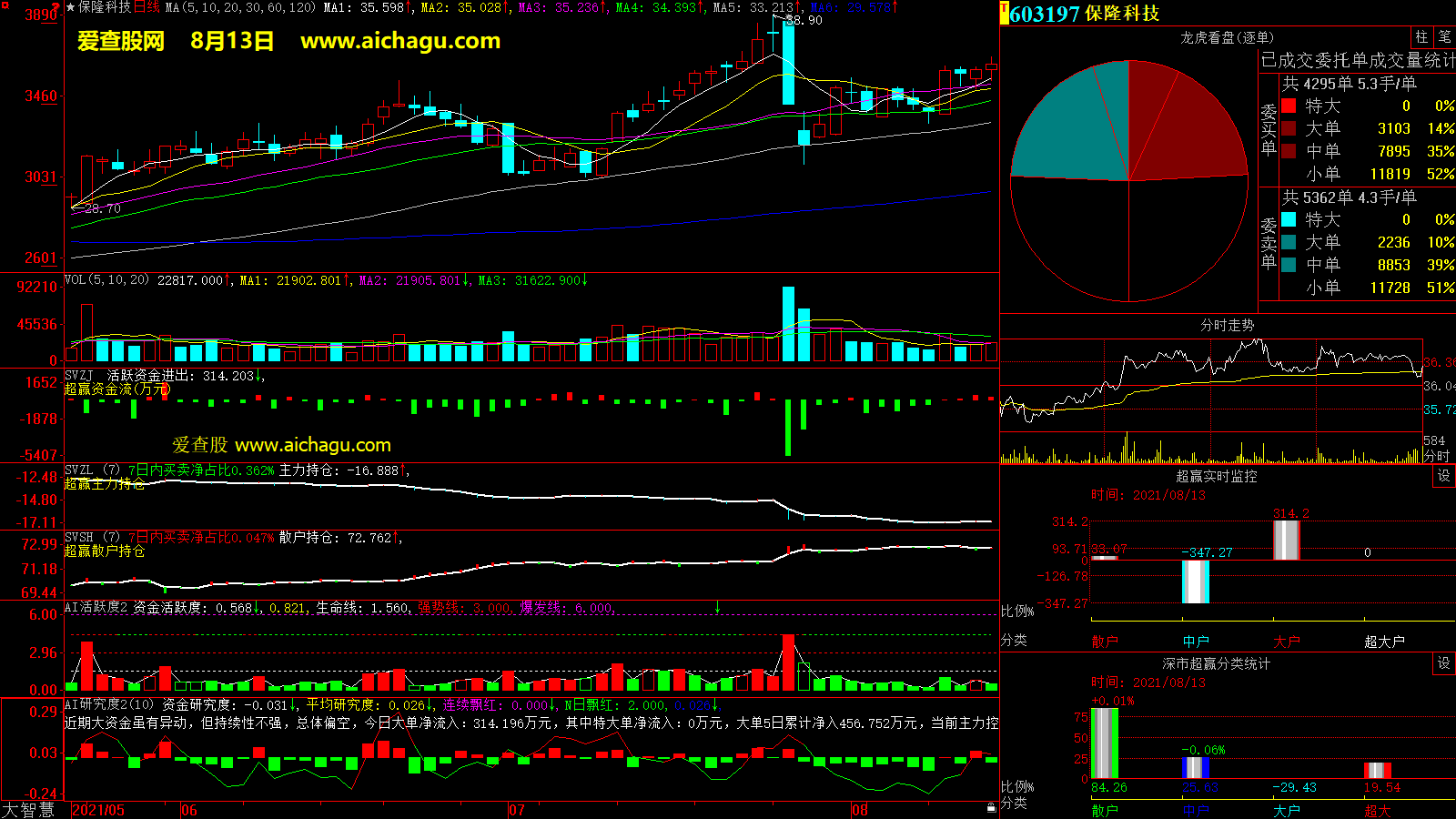
Task: Click the www.aichagu.com link at top
Action: (400, 41)
